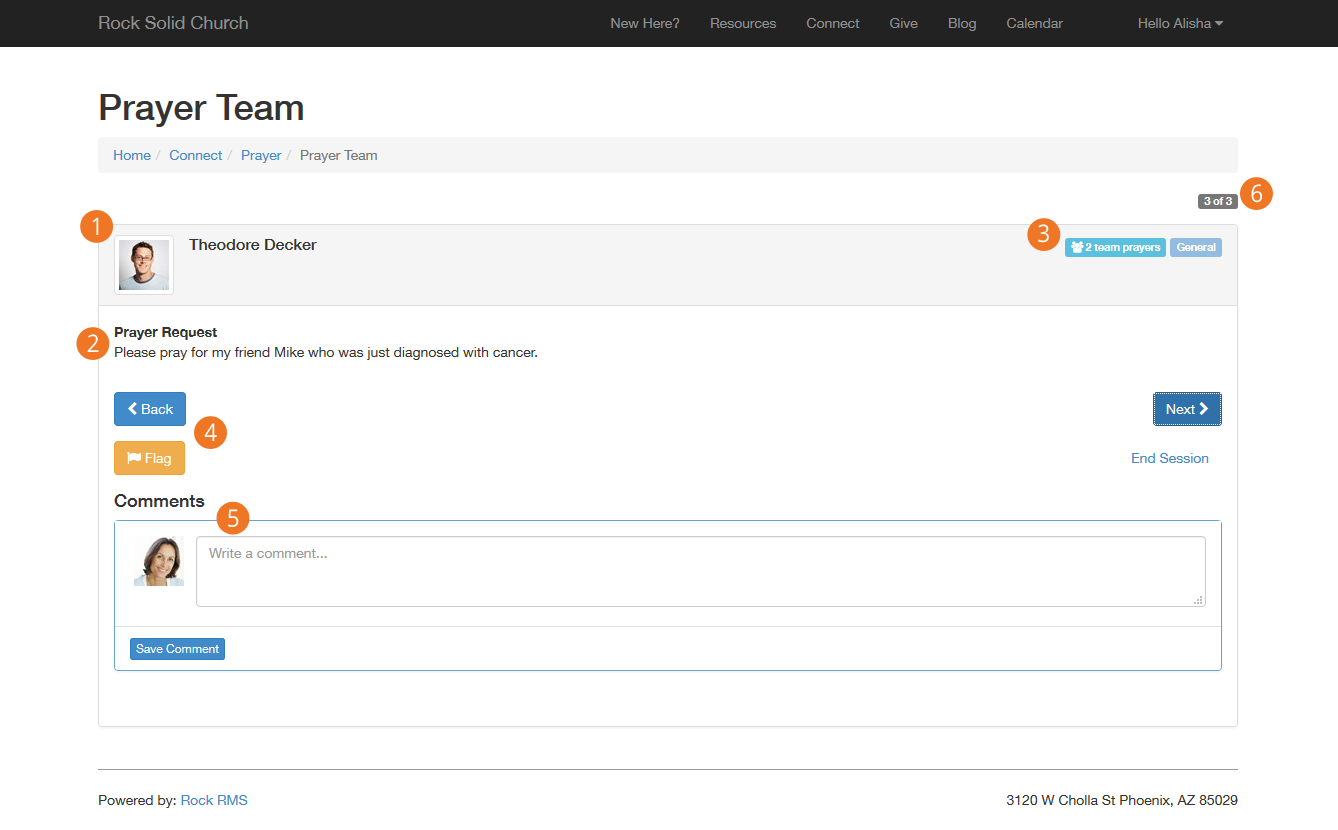Click the commenter's avatar photo
The height and width of the screenshot is (830, 1338).
coord(159,561)
